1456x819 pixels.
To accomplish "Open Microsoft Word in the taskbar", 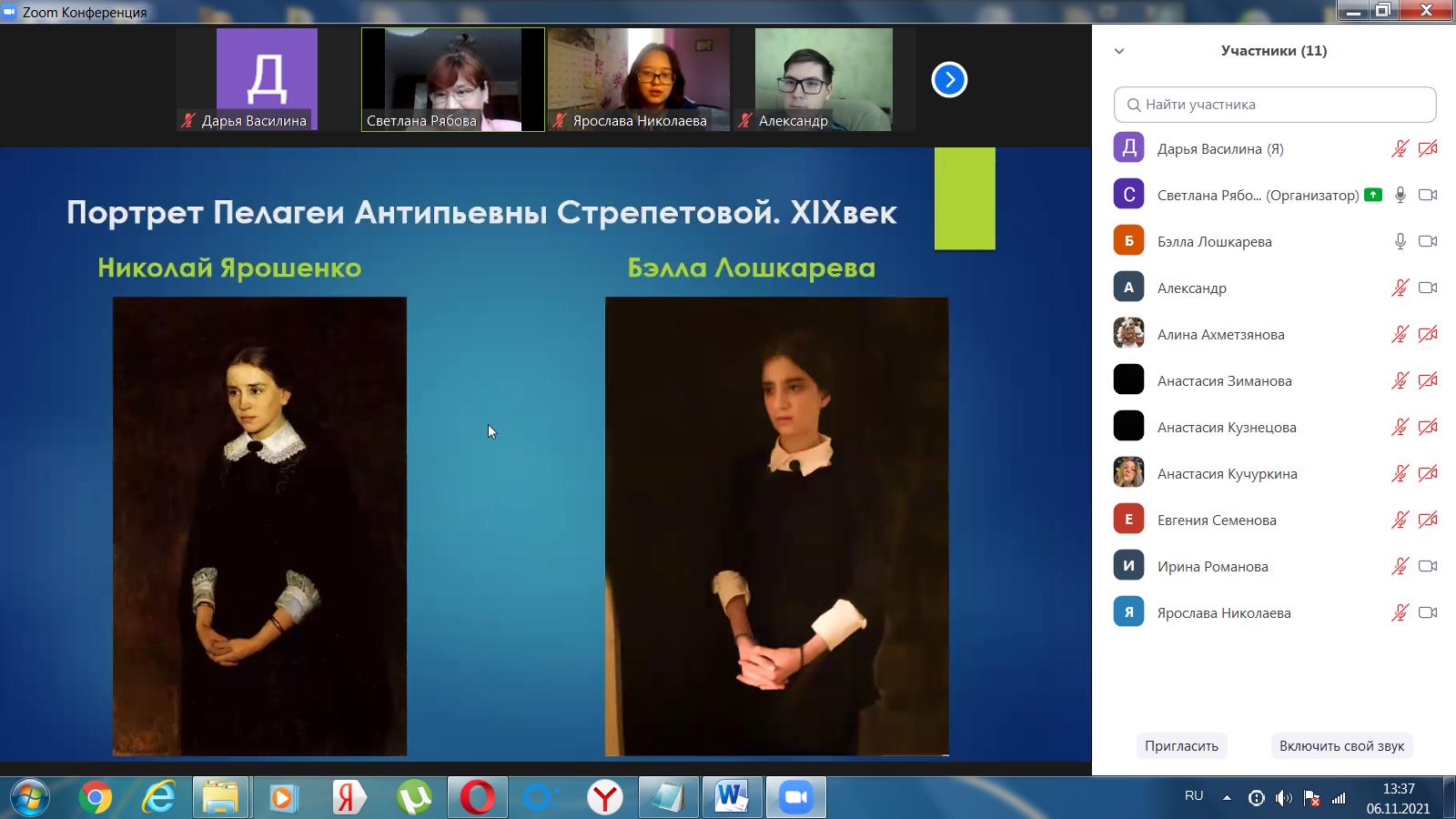I will point(731,798).
